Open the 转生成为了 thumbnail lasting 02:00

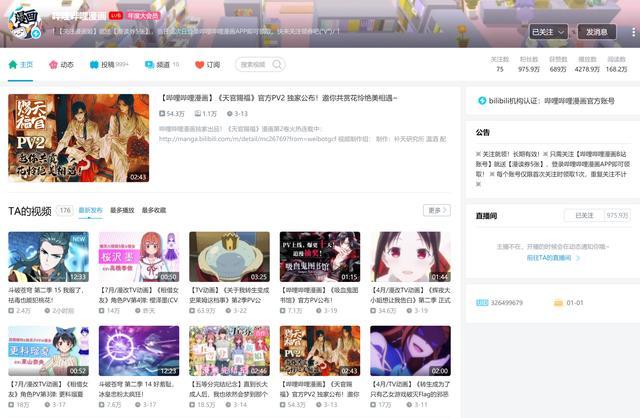click(x=411, y=351)
